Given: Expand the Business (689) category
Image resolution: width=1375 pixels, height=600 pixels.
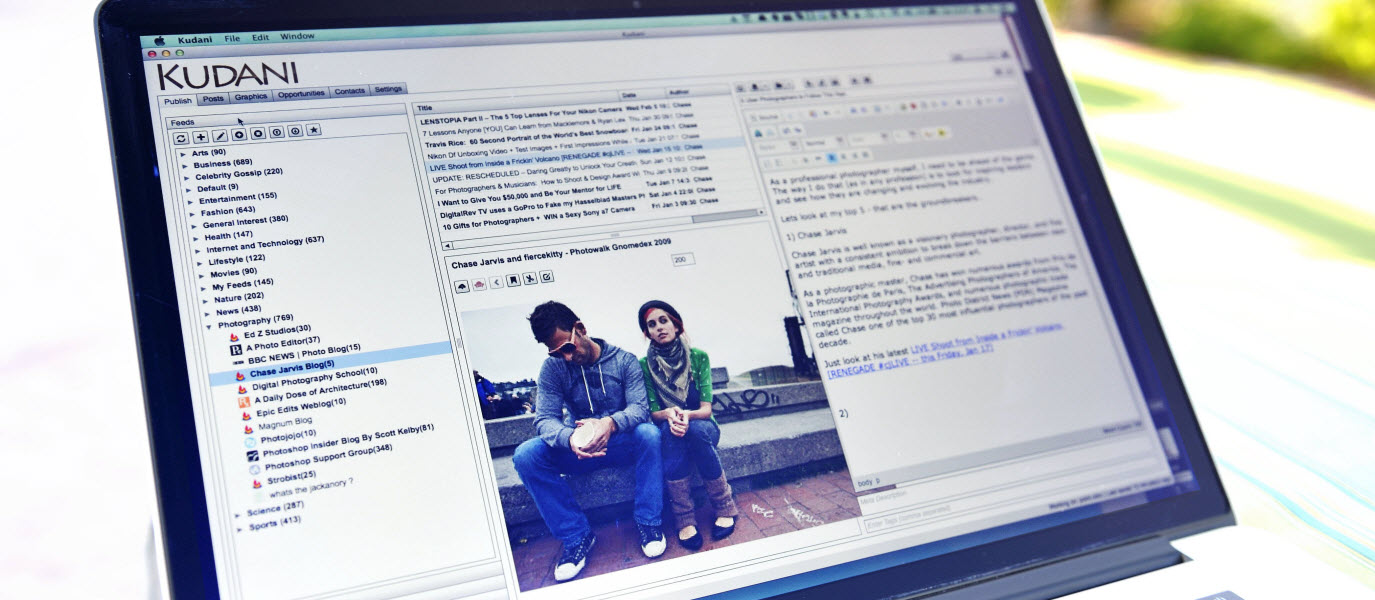Looking at the screenshot, I should [185, 166].
